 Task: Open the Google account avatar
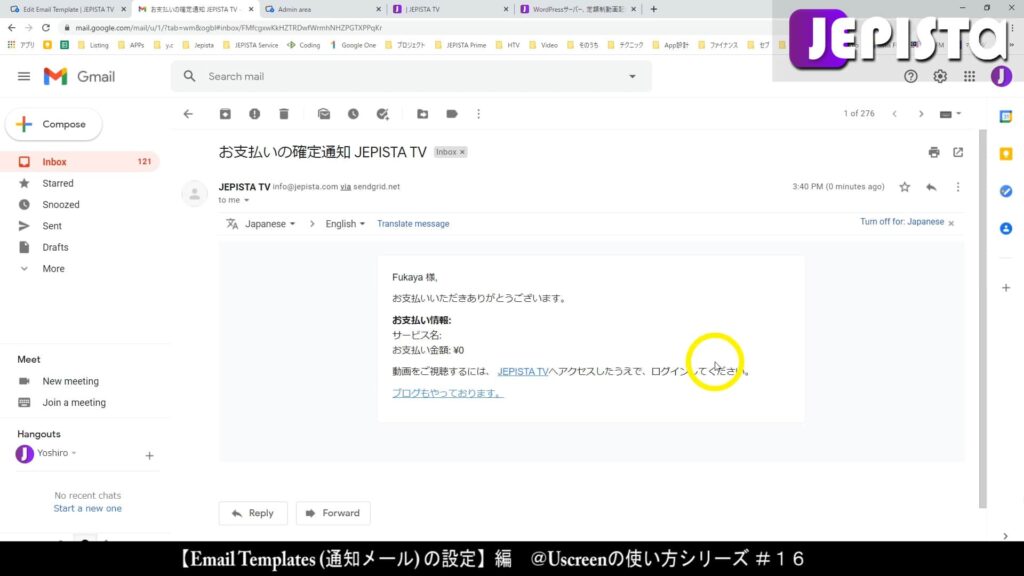tap(1000, 76)
